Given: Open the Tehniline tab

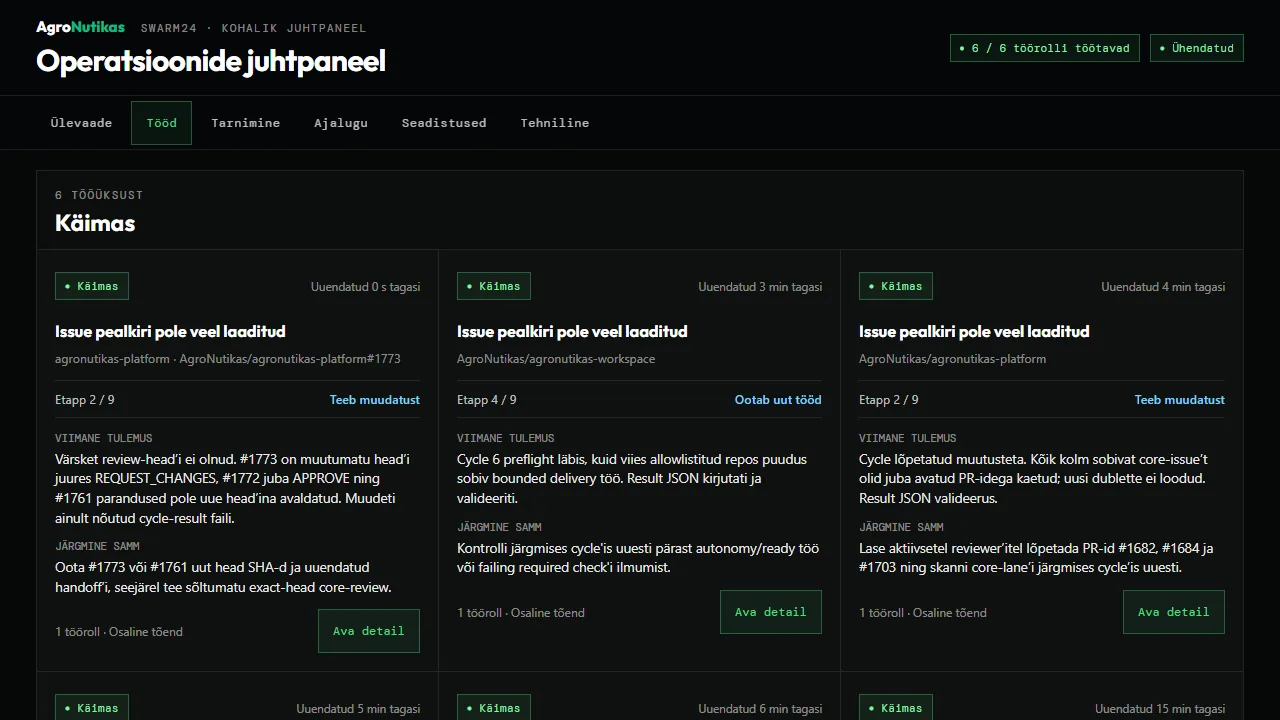Looking at the screenshot, I should pos(555,123).
